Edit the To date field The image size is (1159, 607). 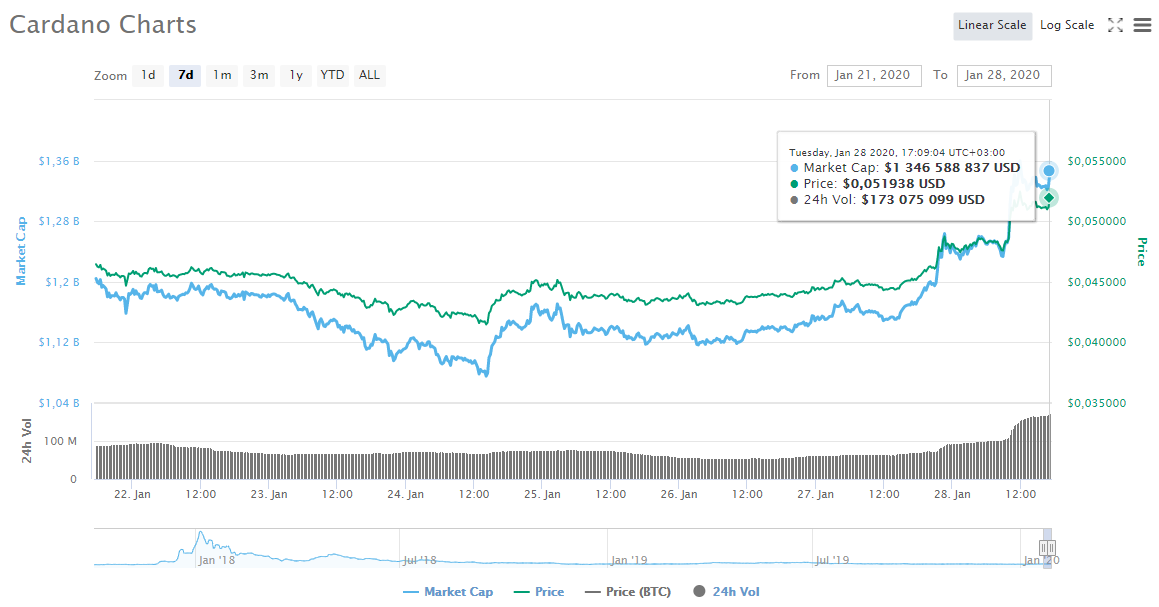click(1004, 75)
